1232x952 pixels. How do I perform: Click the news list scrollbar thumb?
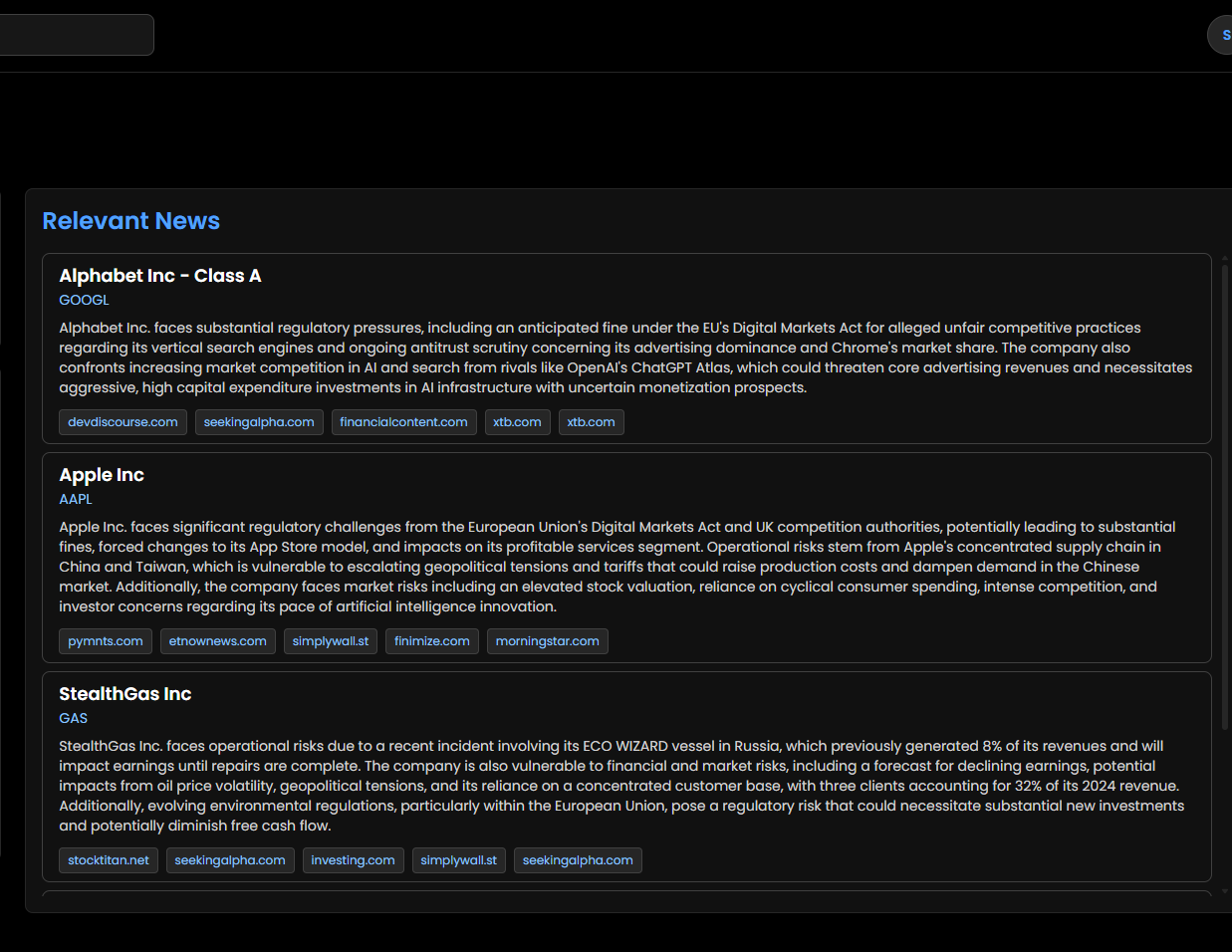tap(1225, 498)
